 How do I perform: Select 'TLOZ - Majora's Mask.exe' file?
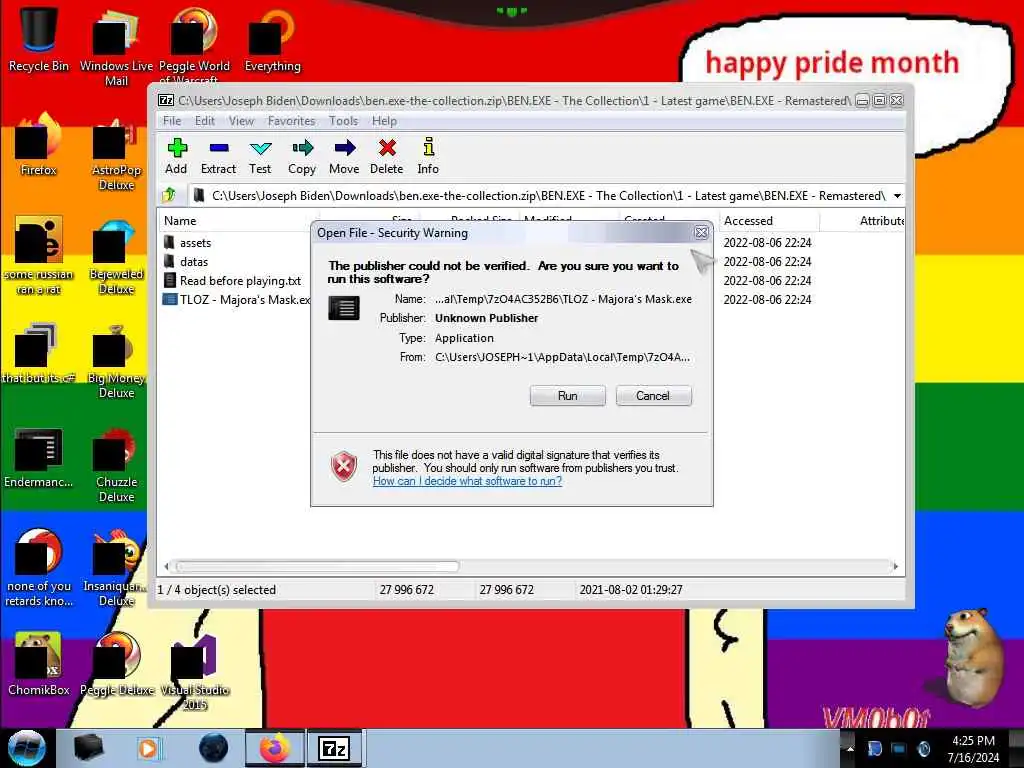point(235,300)
